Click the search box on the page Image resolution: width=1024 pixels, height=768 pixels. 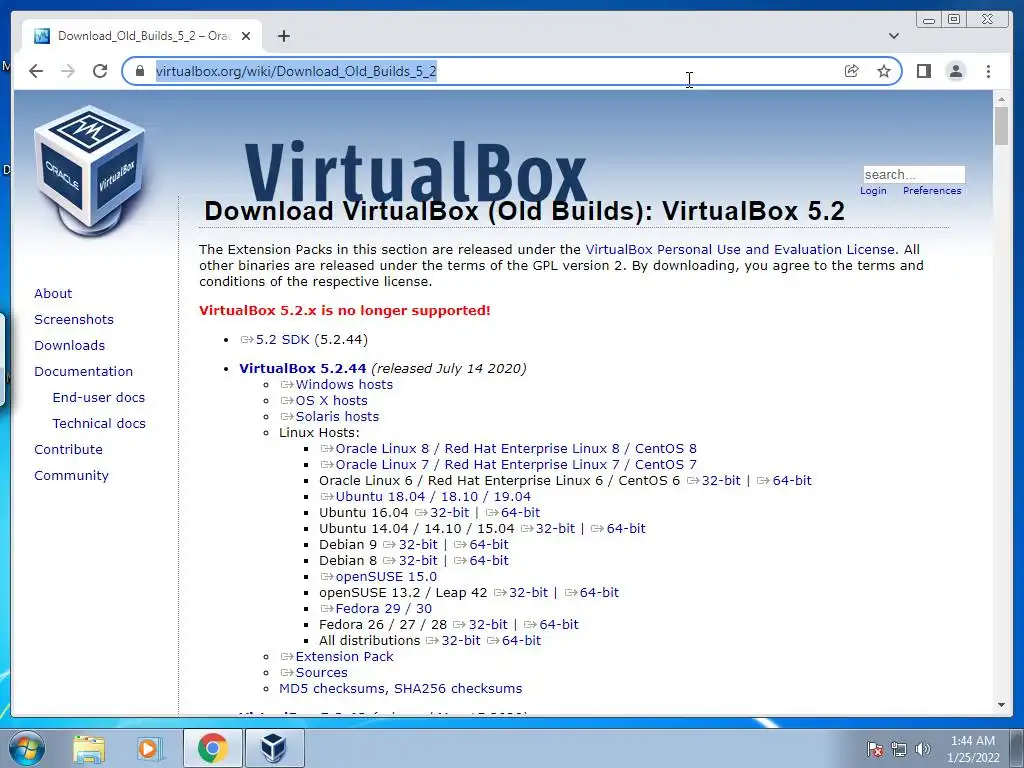(x=914, y=174)
